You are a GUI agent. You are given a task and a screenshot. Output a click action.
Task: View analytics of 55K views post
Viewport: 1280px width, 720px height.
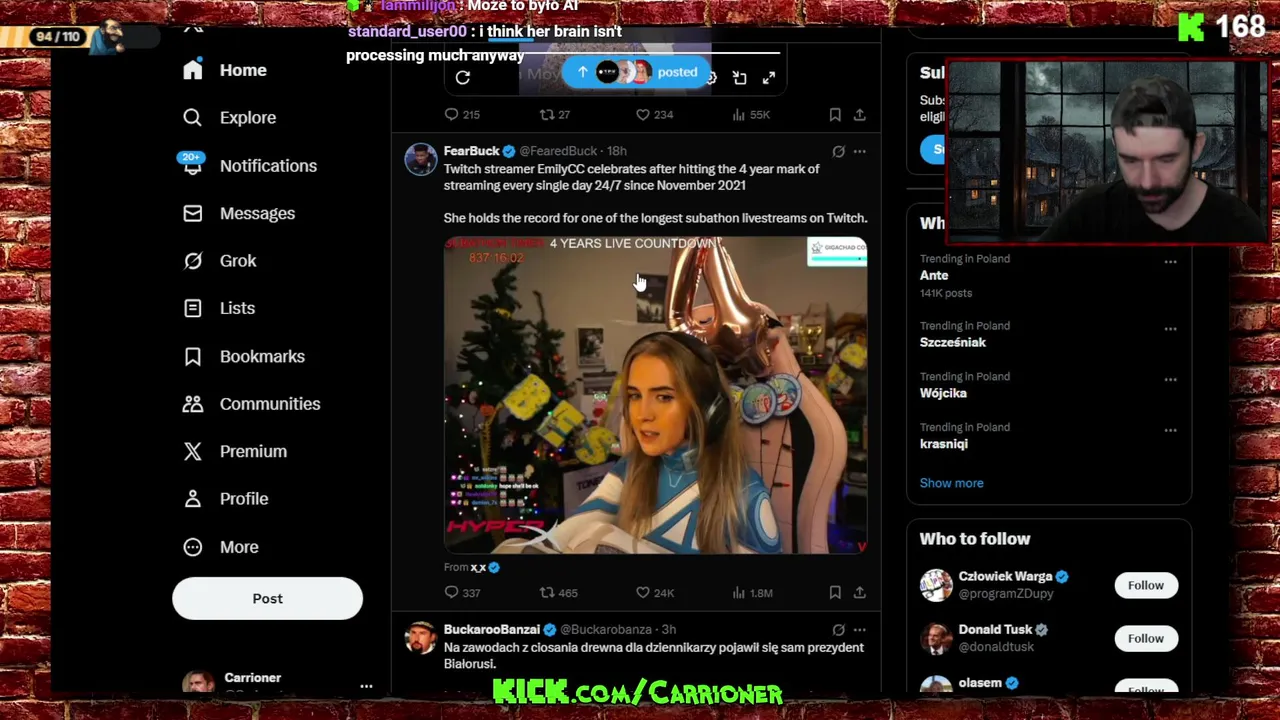(739, 114)
